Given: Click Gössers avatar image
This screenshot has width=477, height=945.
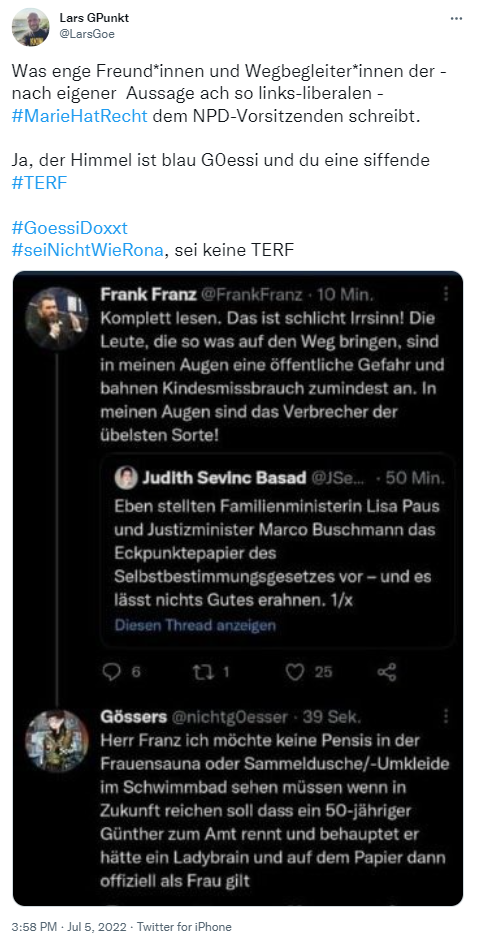Looking at the screenshot, I should [x=57, y=741].
